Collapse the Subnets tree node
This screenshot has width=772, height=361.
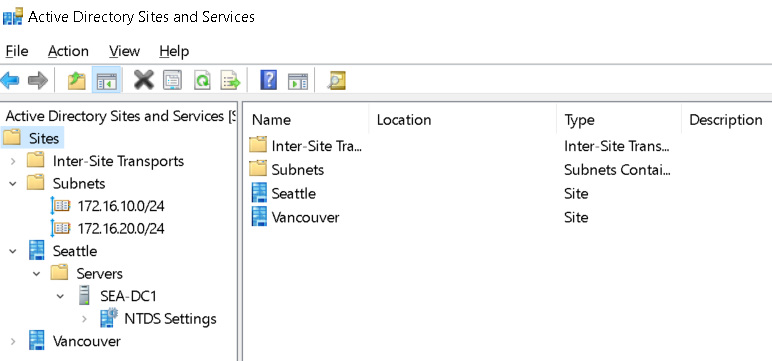13,184
